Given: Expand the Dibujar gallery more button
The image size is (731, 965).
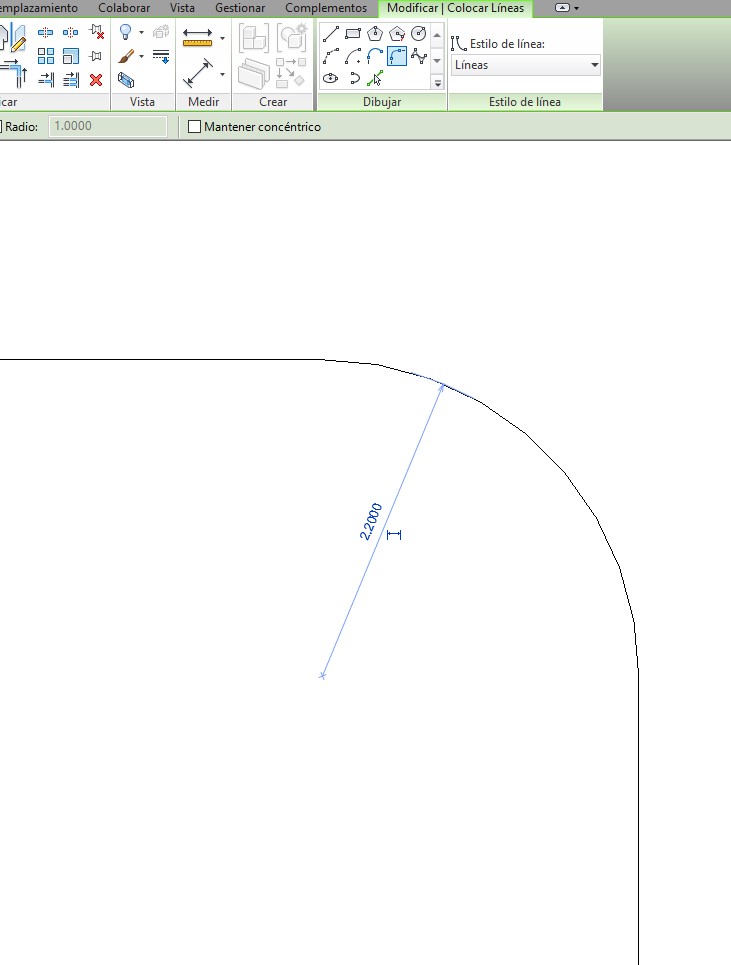Looking at the screenshot, I should 437,82.
